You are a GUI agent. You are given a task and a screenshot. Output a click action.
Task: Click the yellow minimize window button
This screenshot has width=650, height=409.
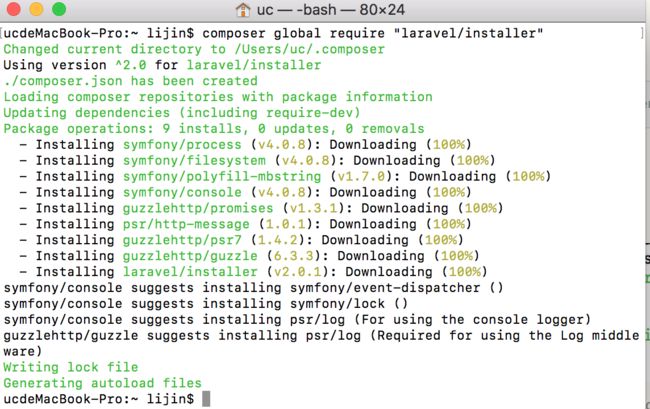[x=36, y=9]
